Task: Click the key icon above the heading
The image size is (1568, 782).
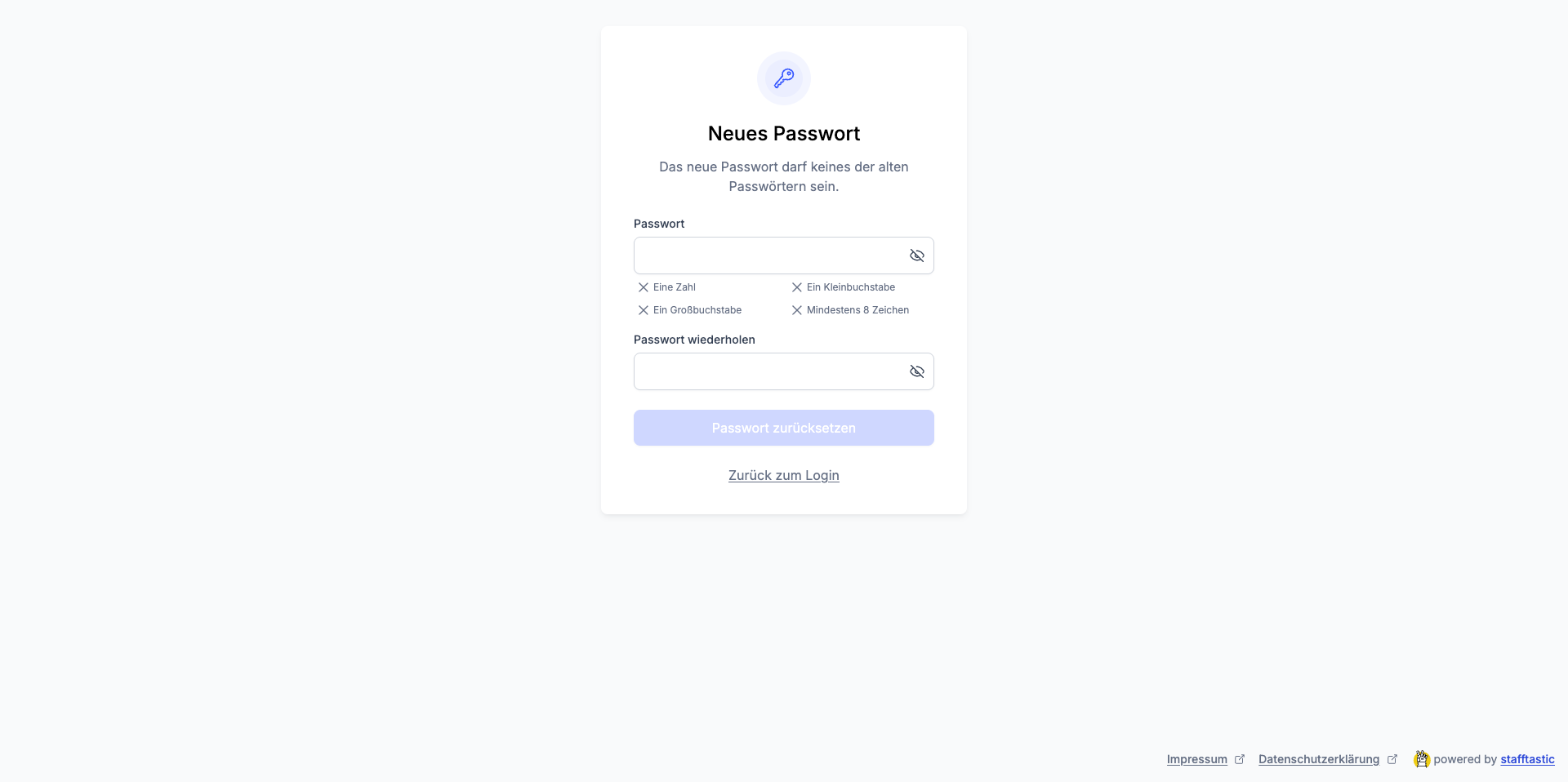Action: pos(784,78)
